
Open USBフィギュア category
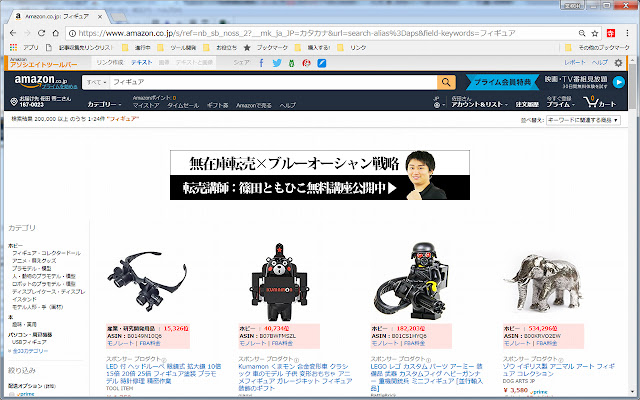(x=29, y=342)
